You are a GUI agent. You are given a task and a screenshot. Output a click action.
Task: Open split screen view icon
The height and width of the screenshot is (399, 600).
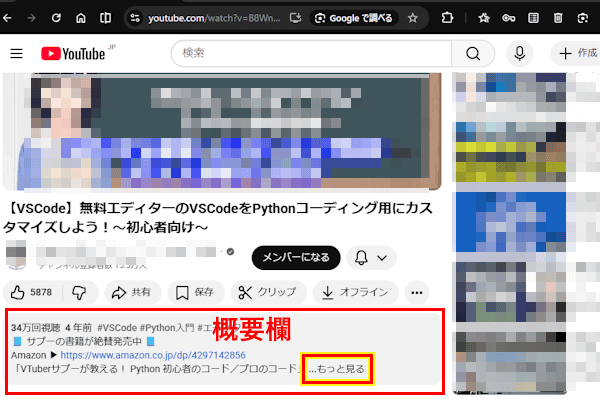coord(105,18)
